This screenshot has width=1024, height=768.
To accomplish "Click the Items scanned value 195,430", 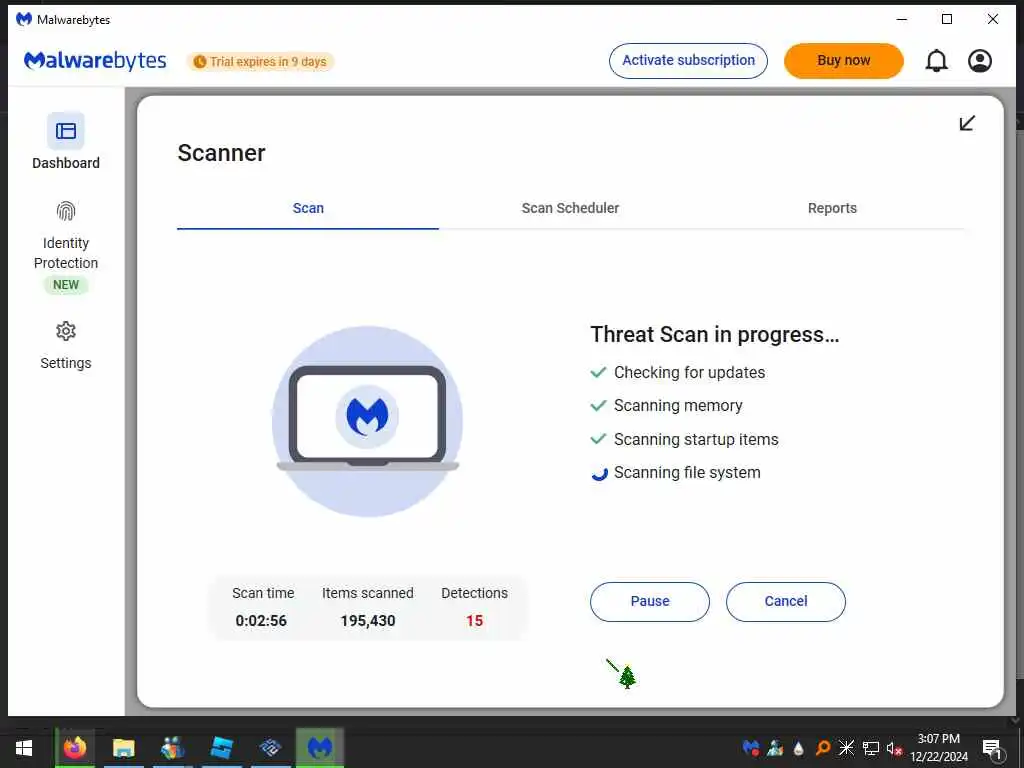I will coord(368,620).
